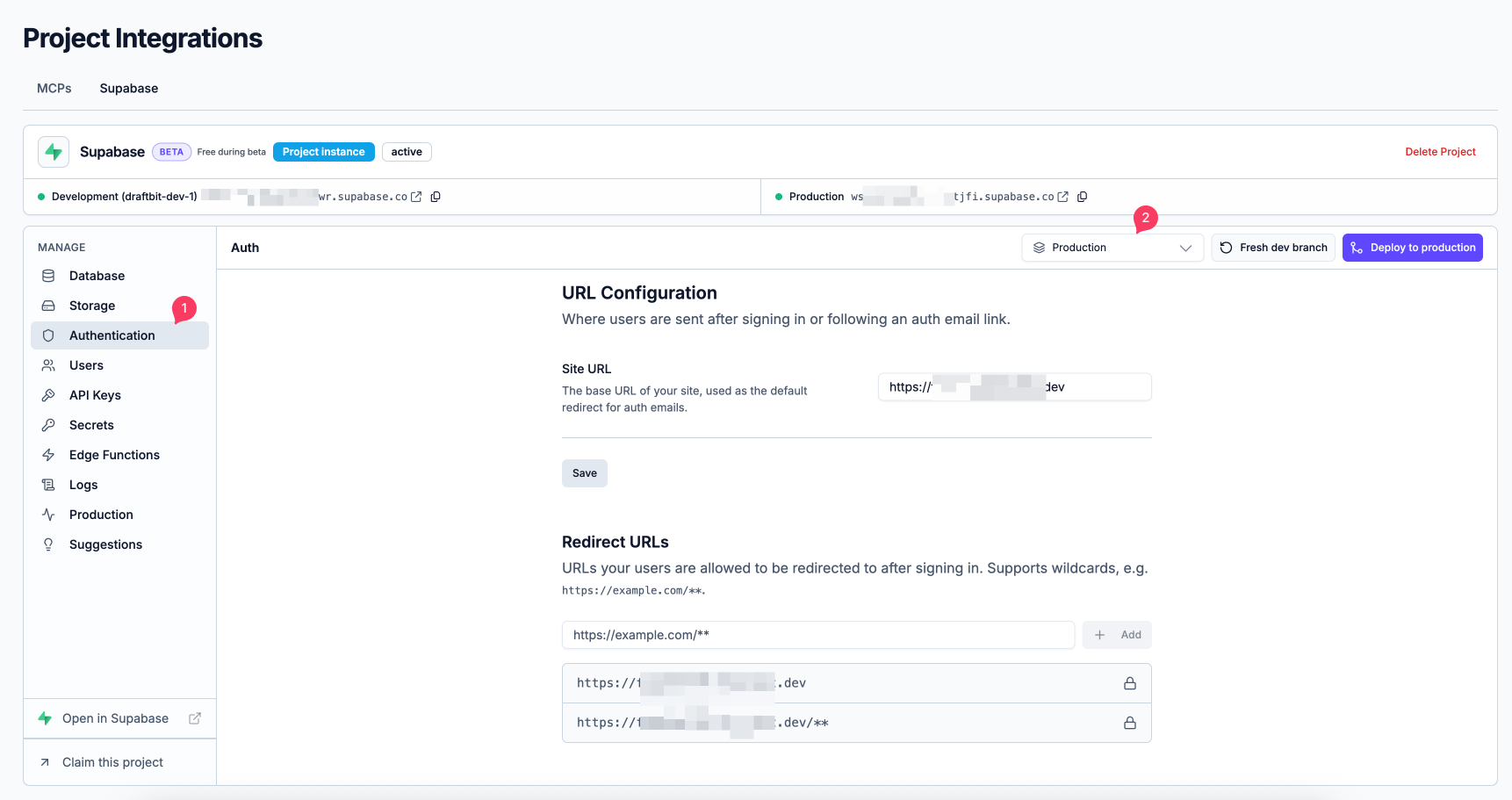
Task: Focus the Site URL input field
Action: coord(1015,387)
